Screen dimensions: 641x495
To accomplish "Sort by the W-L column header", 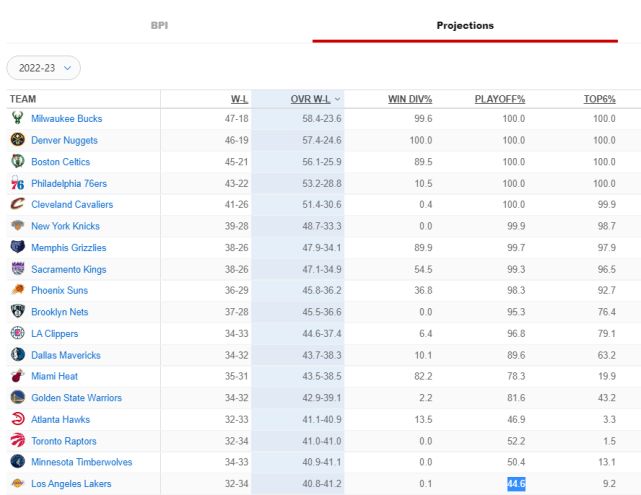I will [239, 99].
